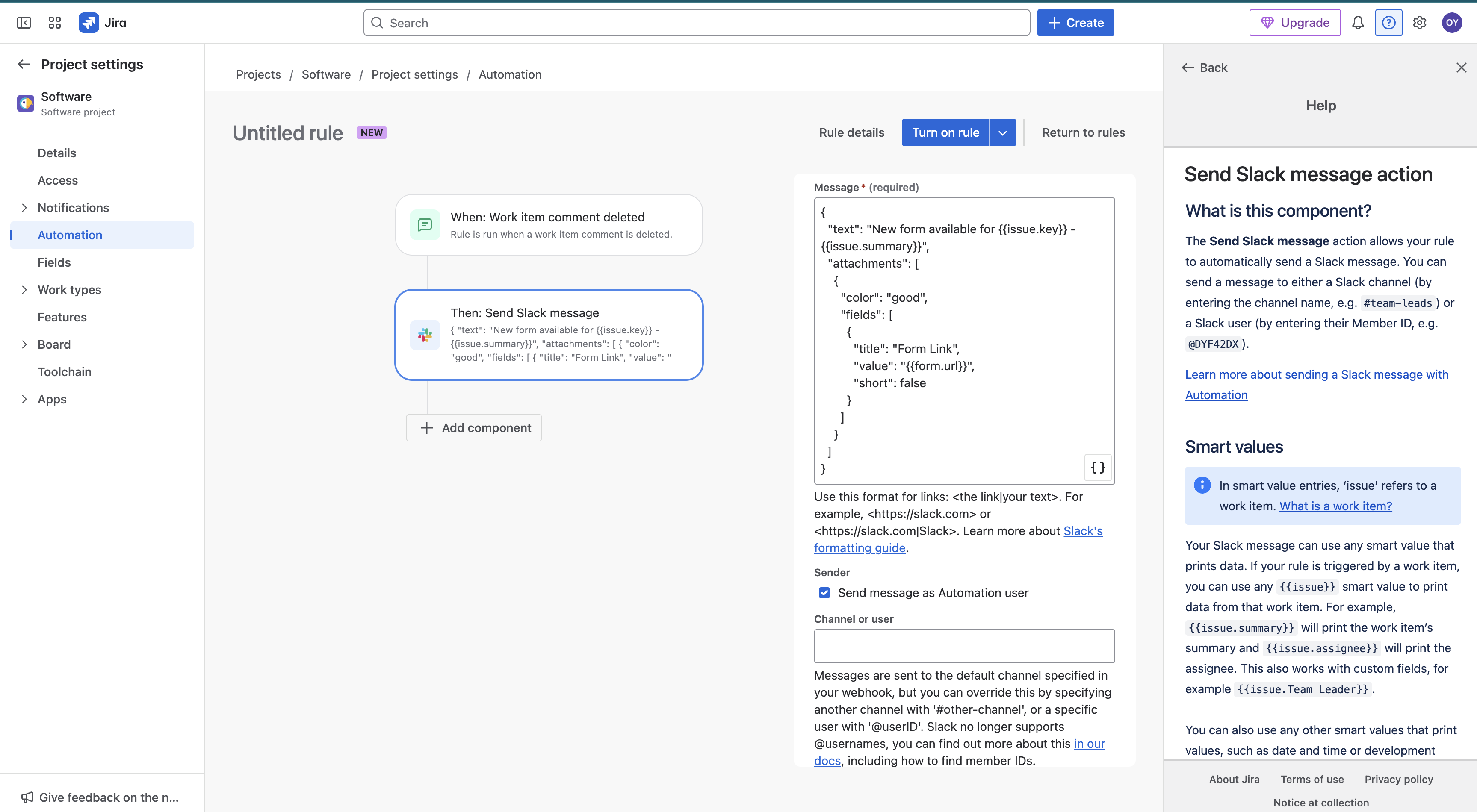Open the help question mark icon

[1389, 22]
